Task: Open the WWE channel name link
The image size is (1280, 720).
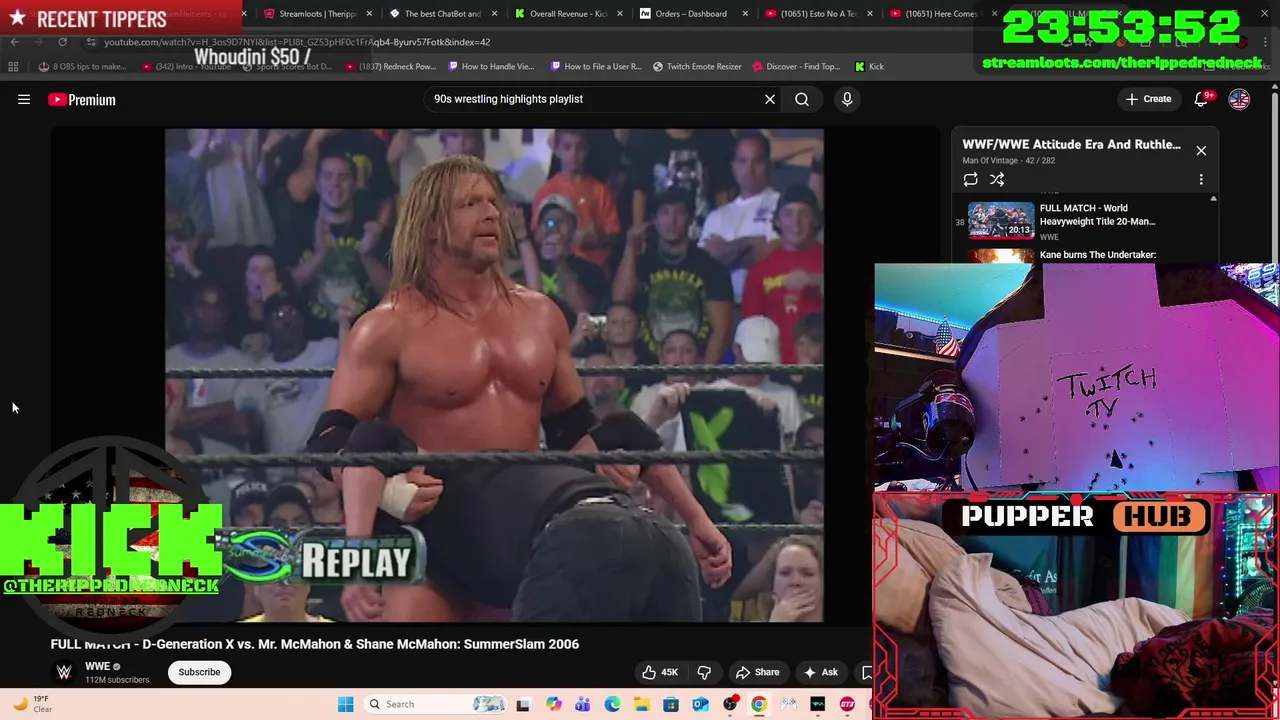Action: point(97,666)
